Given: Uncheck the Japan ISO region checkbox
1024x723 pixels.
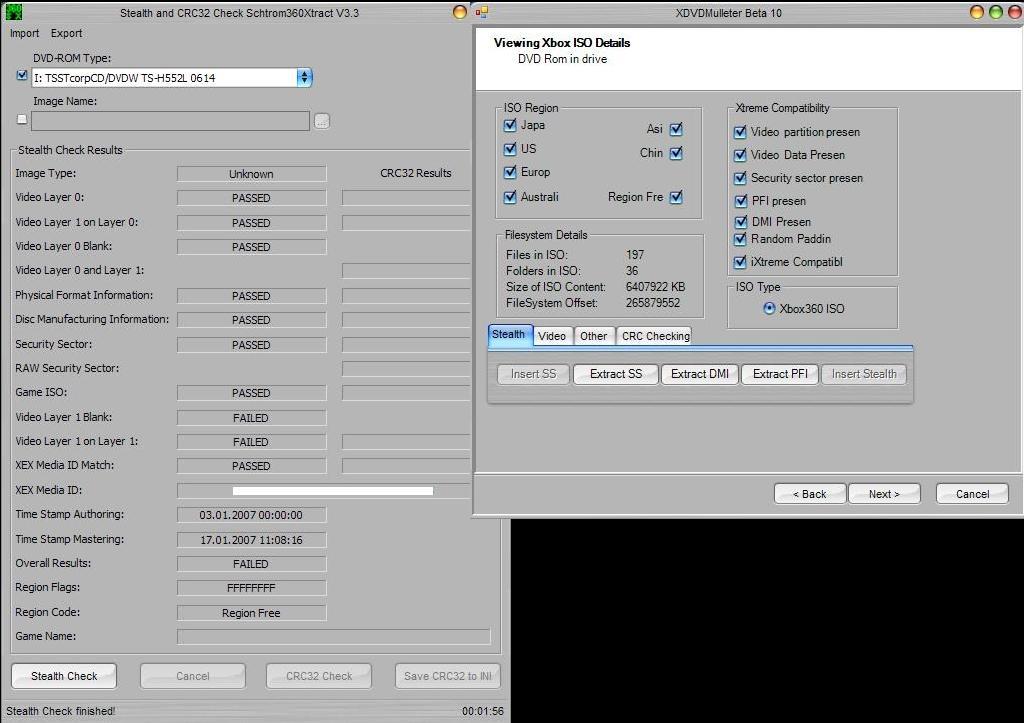Looking at the screenshot, I should pyautogui.click(x=511, y=126).
